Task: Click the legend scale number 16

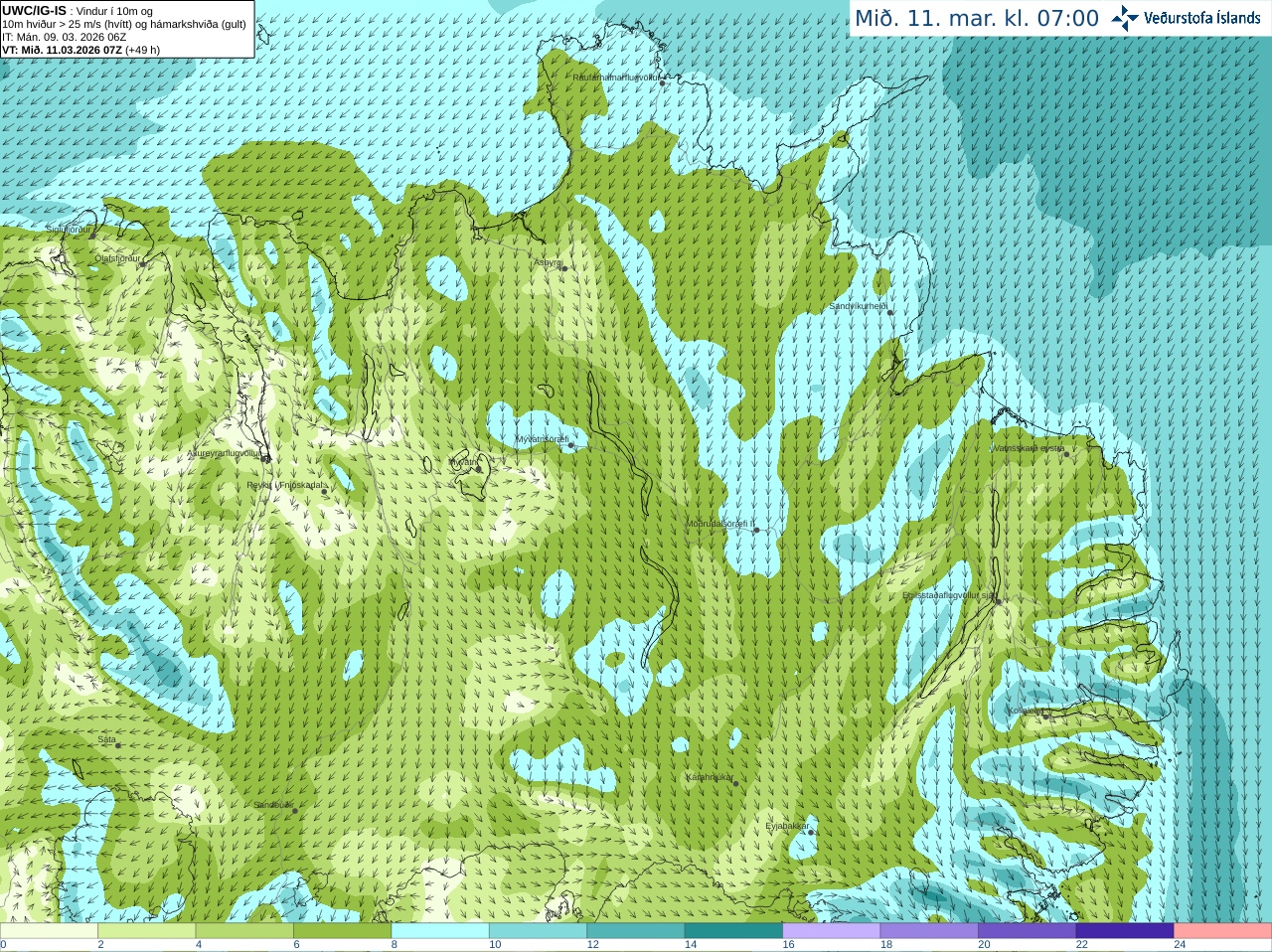Action: click(788, 945)
